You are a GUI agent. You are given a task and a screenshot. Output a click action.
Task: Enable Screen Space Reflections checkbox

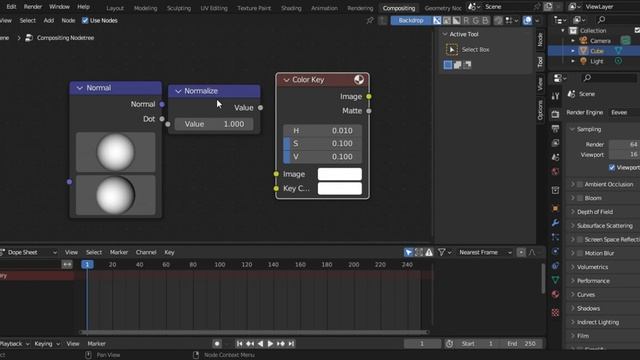[580, 240]
